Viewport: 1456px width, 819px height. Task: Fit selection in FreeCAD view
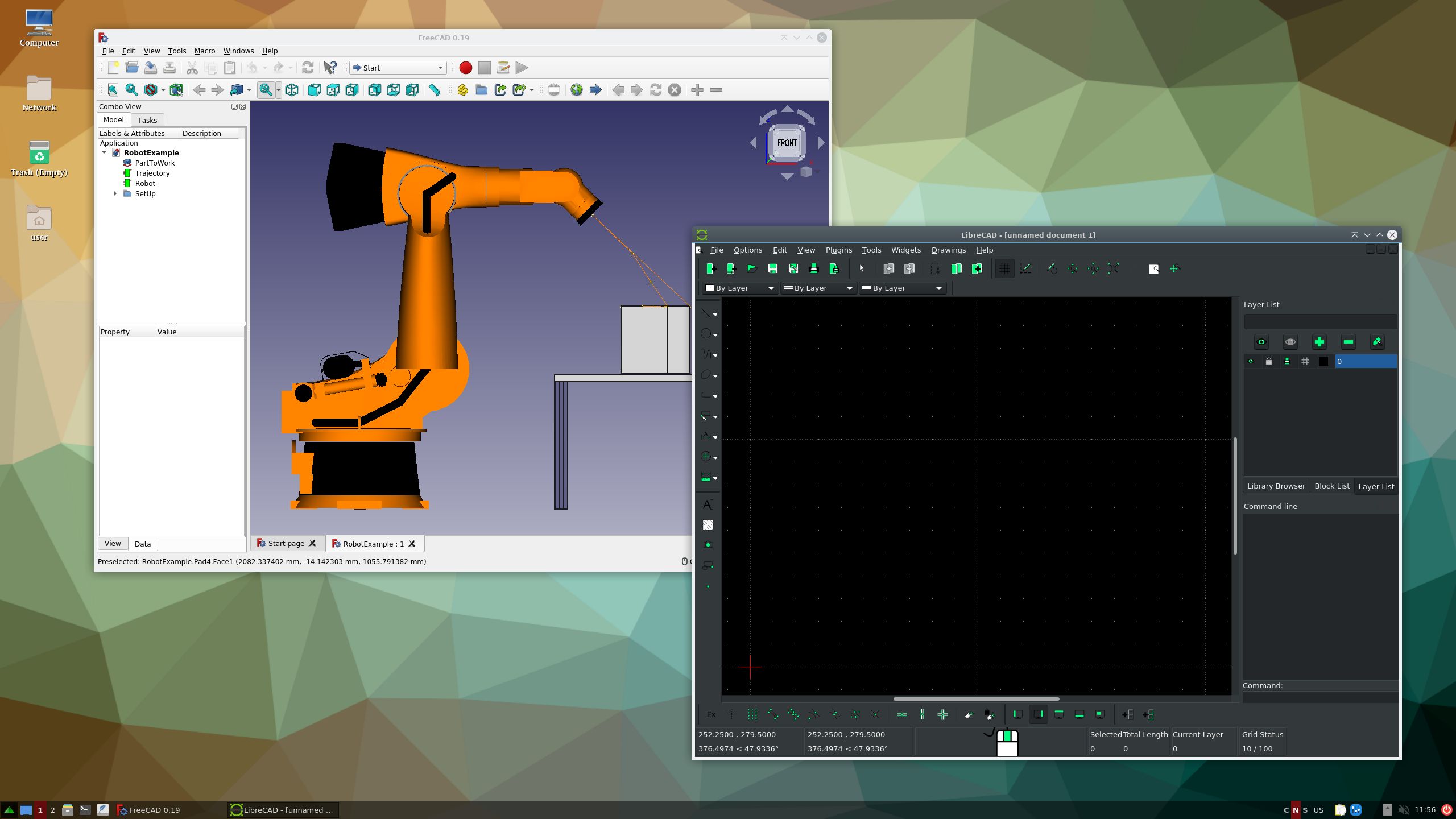132,90
